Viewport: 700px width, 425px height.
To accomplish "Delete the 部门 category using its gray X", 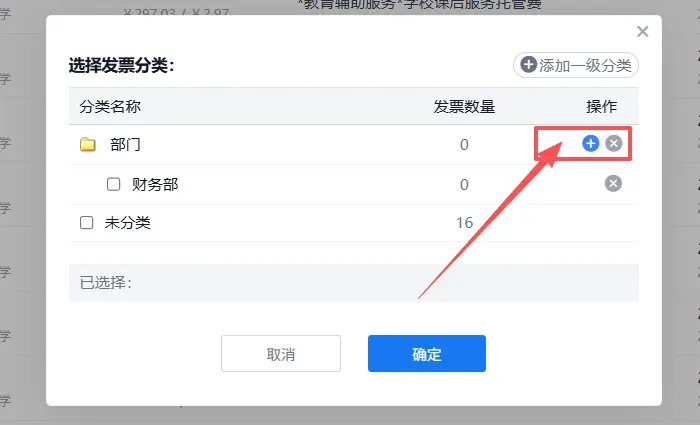I will point(614,144).
